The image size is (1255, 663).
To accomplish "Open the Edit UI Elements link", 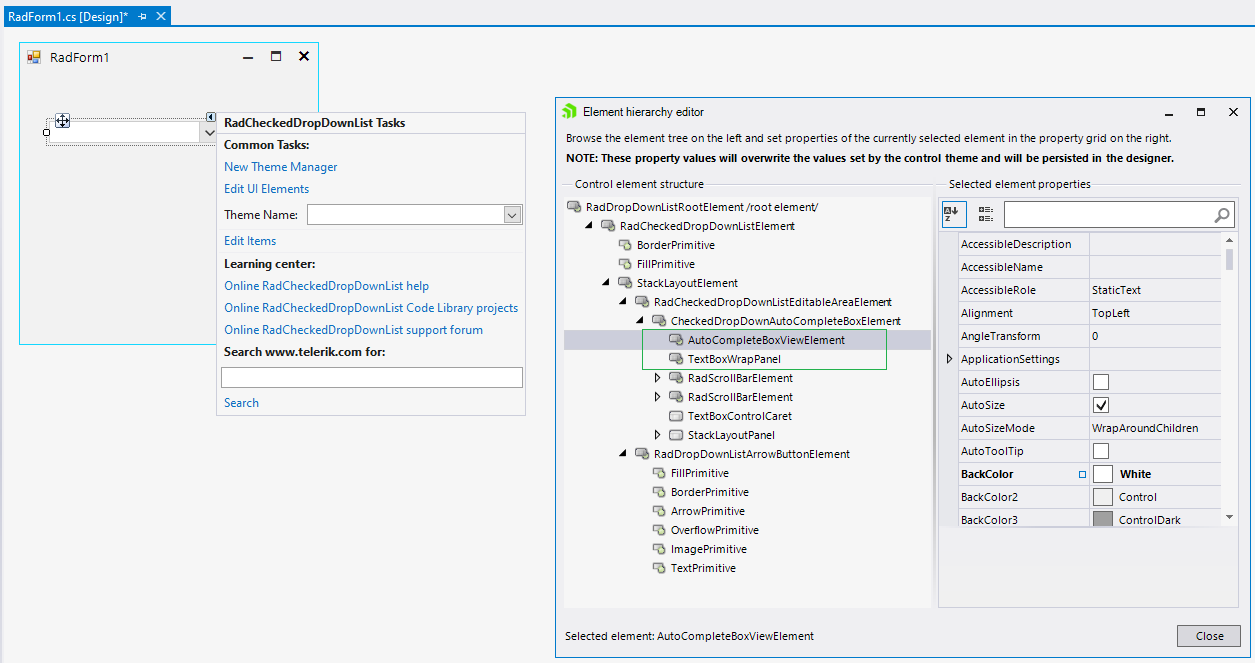I will [267, 189].
